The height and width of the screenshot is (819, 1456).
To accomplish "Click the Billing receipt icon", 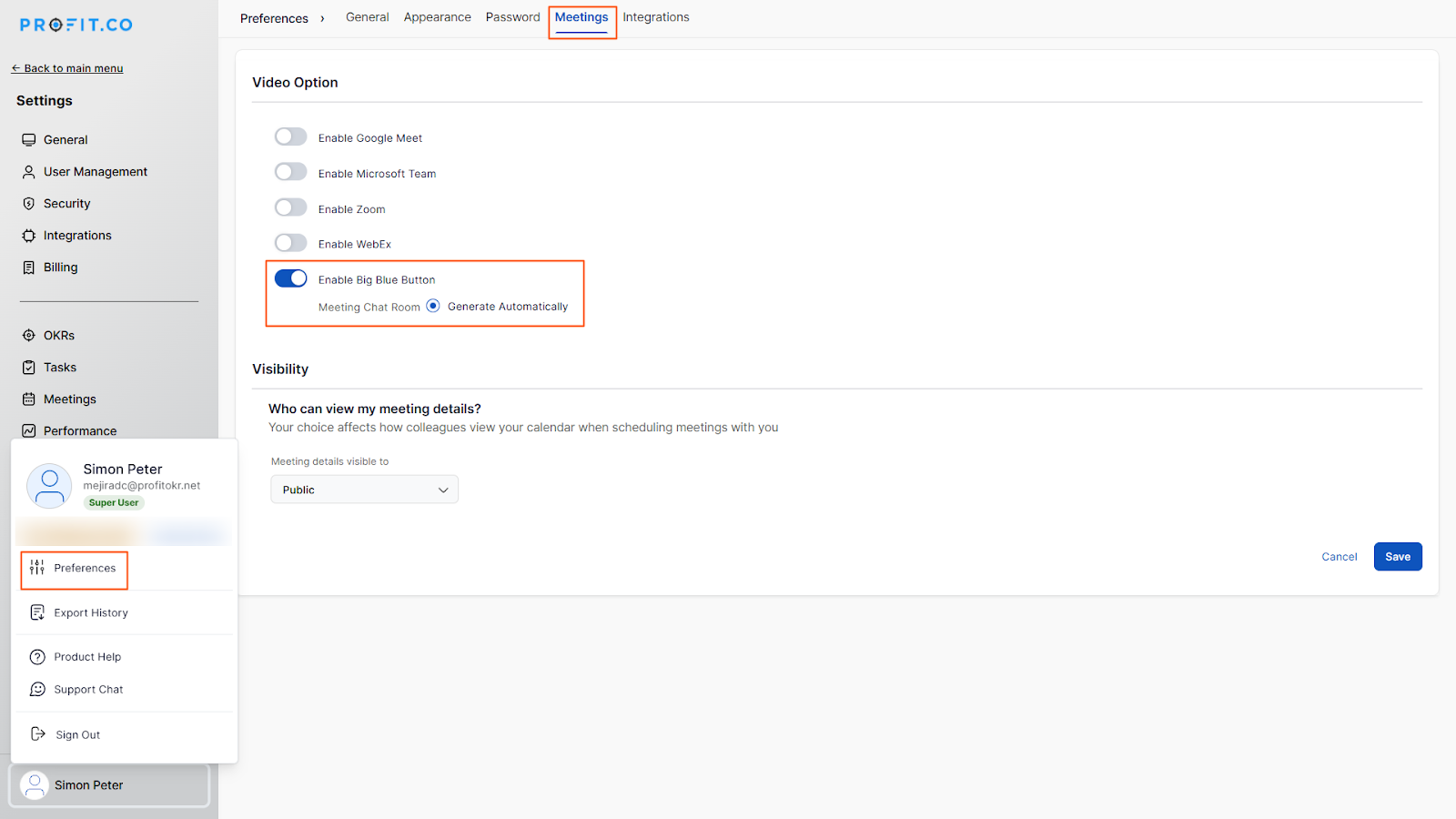I will click(29, 268).
